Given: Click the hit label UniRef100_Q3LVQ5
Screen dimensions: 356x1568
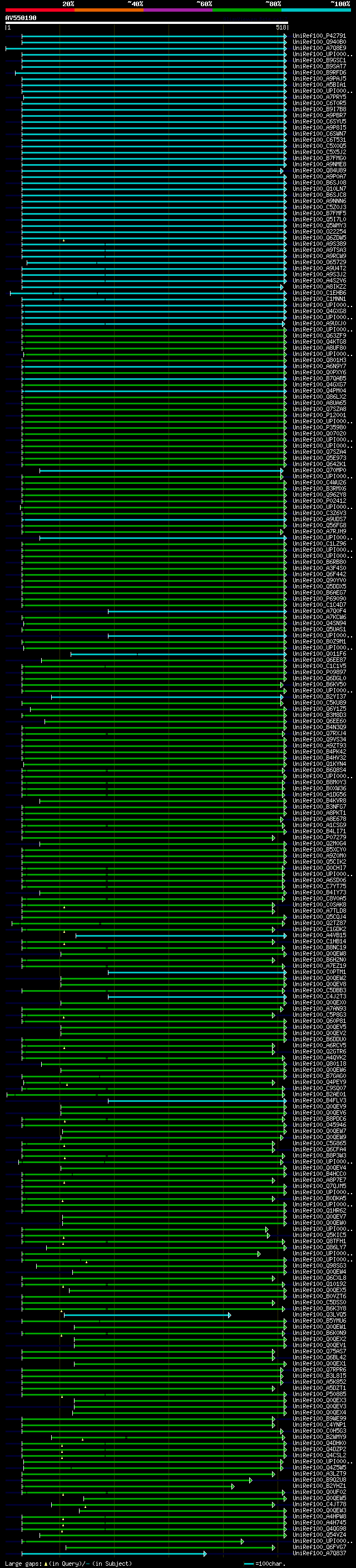Looking at the screenshot, I should pyautogui.click(x=319, y=1315).
